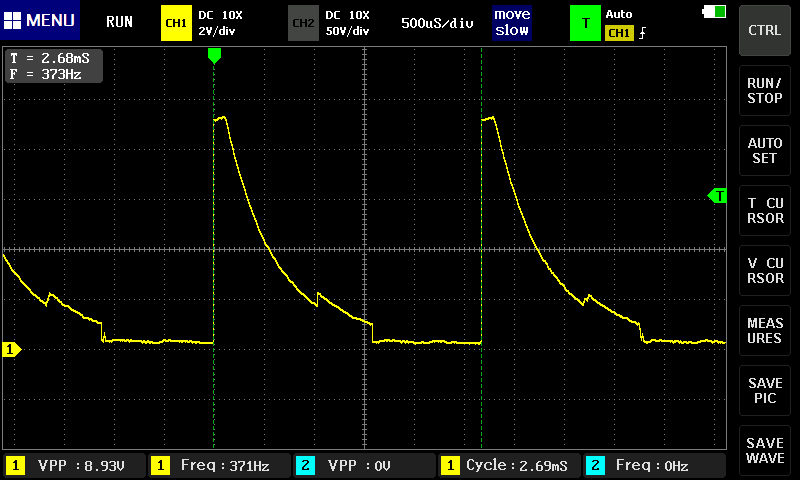
Task: Select the green horizontal trigger position marker
Action: 214,56
